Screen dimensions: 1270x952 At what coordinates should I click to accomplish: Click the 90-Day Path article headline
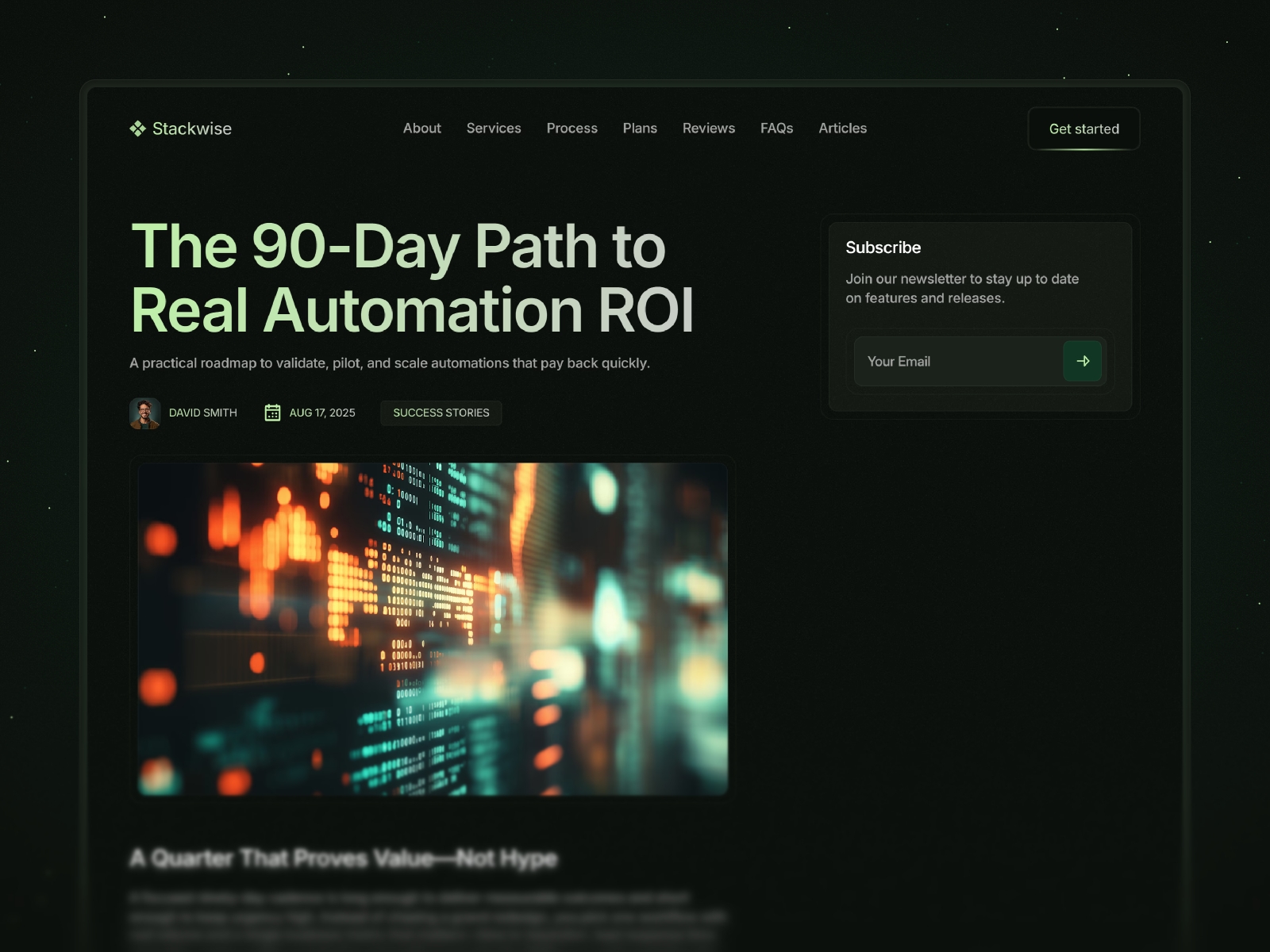pos(412,278)
